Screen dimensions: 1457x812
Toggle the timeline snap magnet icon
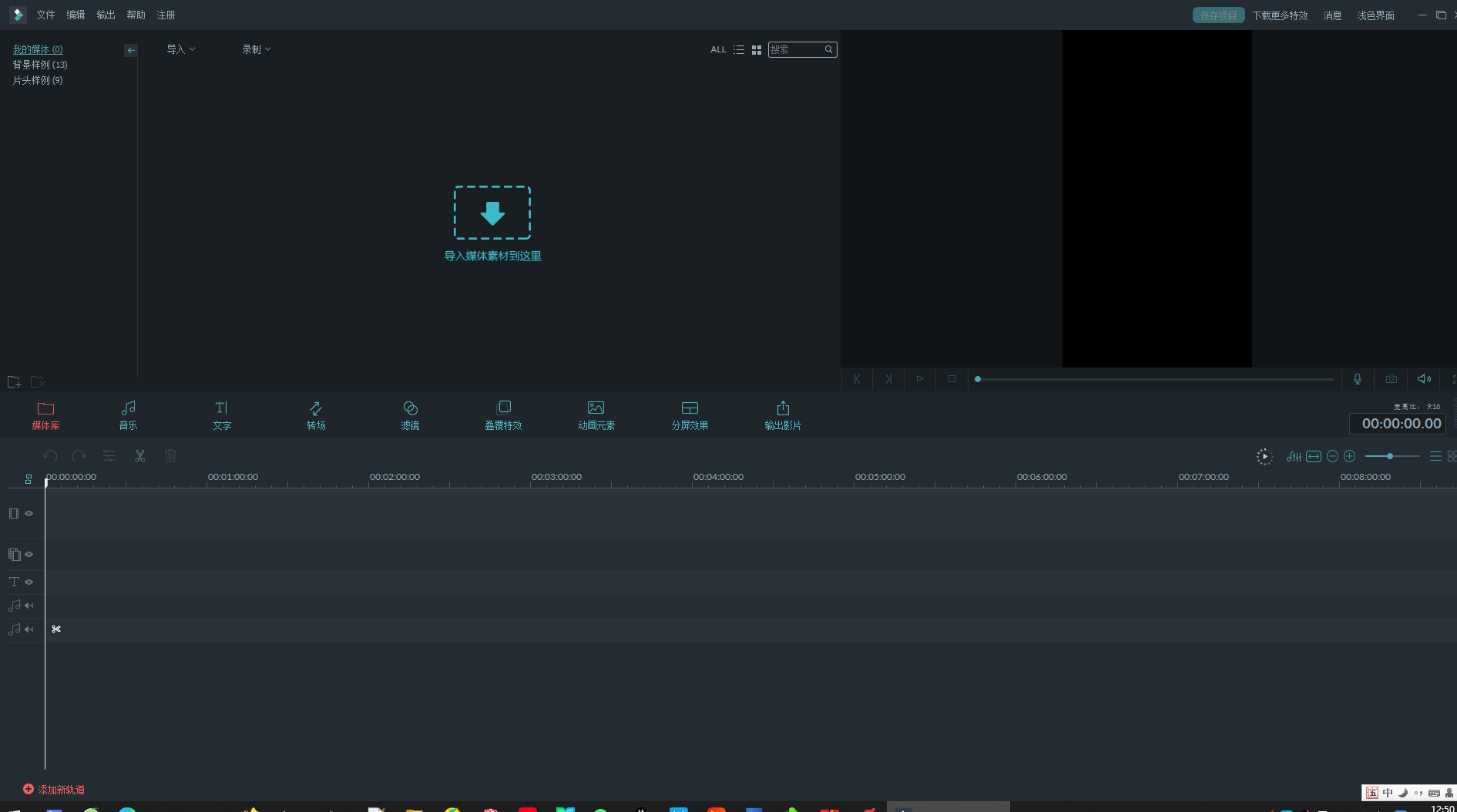29,479
